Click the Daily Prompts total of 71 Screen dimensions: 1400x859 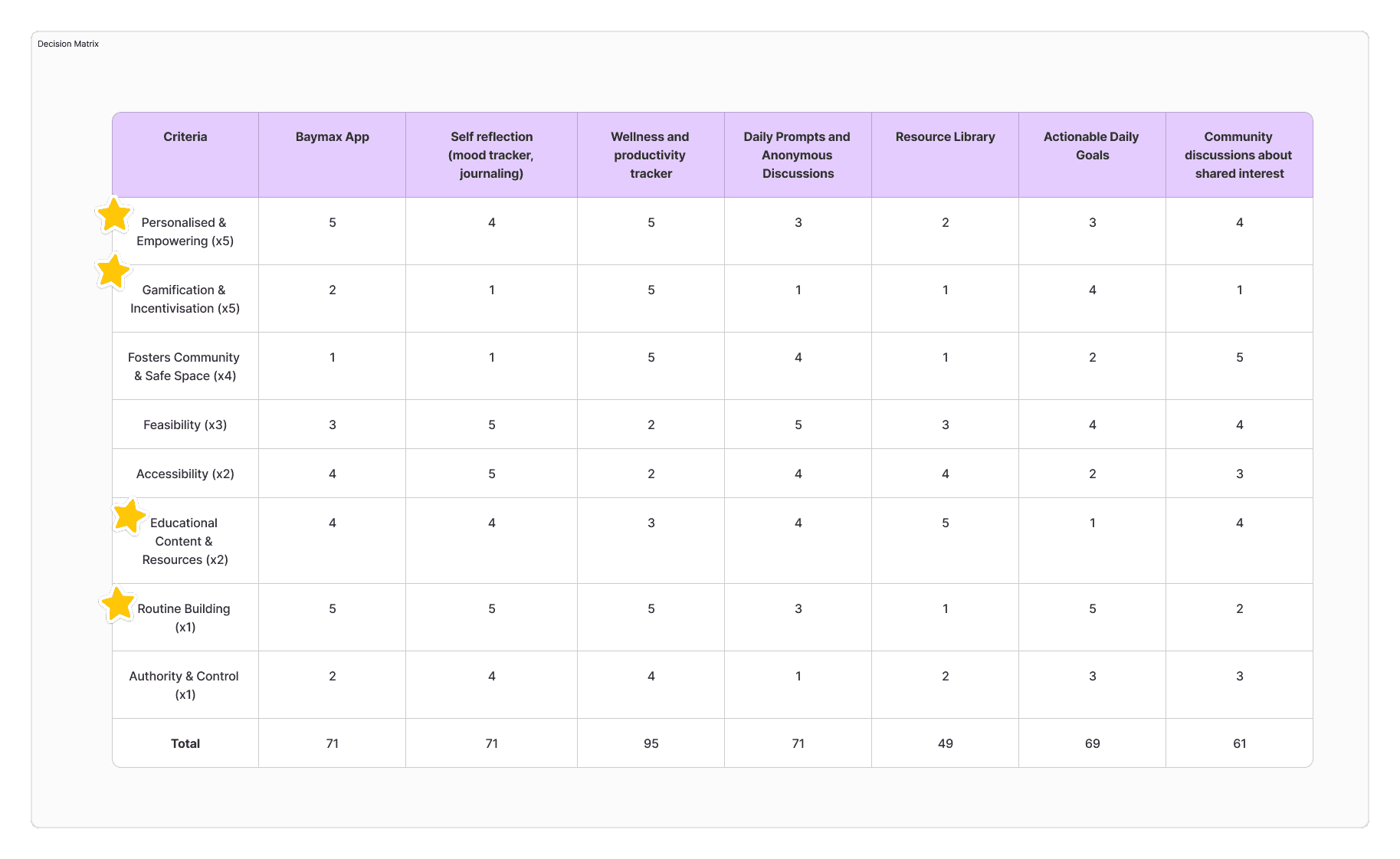[798, 743]
